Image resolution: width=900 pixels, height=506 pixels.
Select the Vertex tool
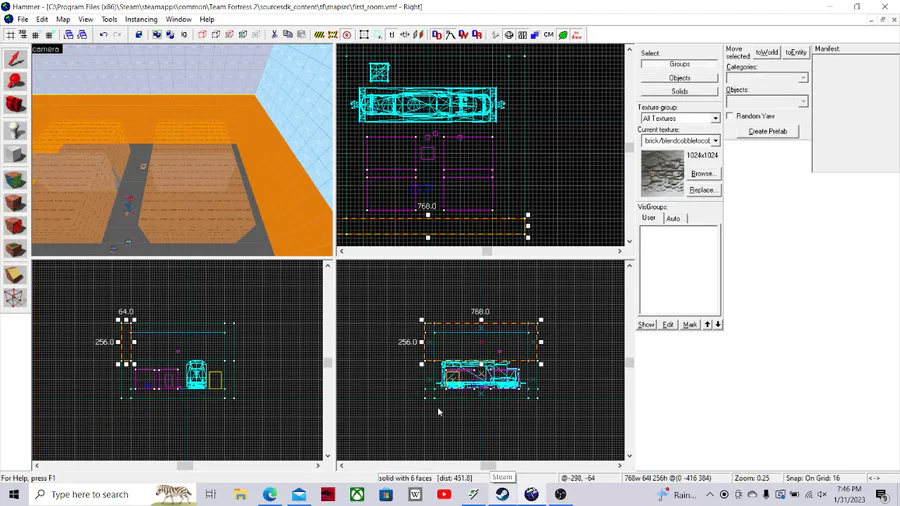15,297
